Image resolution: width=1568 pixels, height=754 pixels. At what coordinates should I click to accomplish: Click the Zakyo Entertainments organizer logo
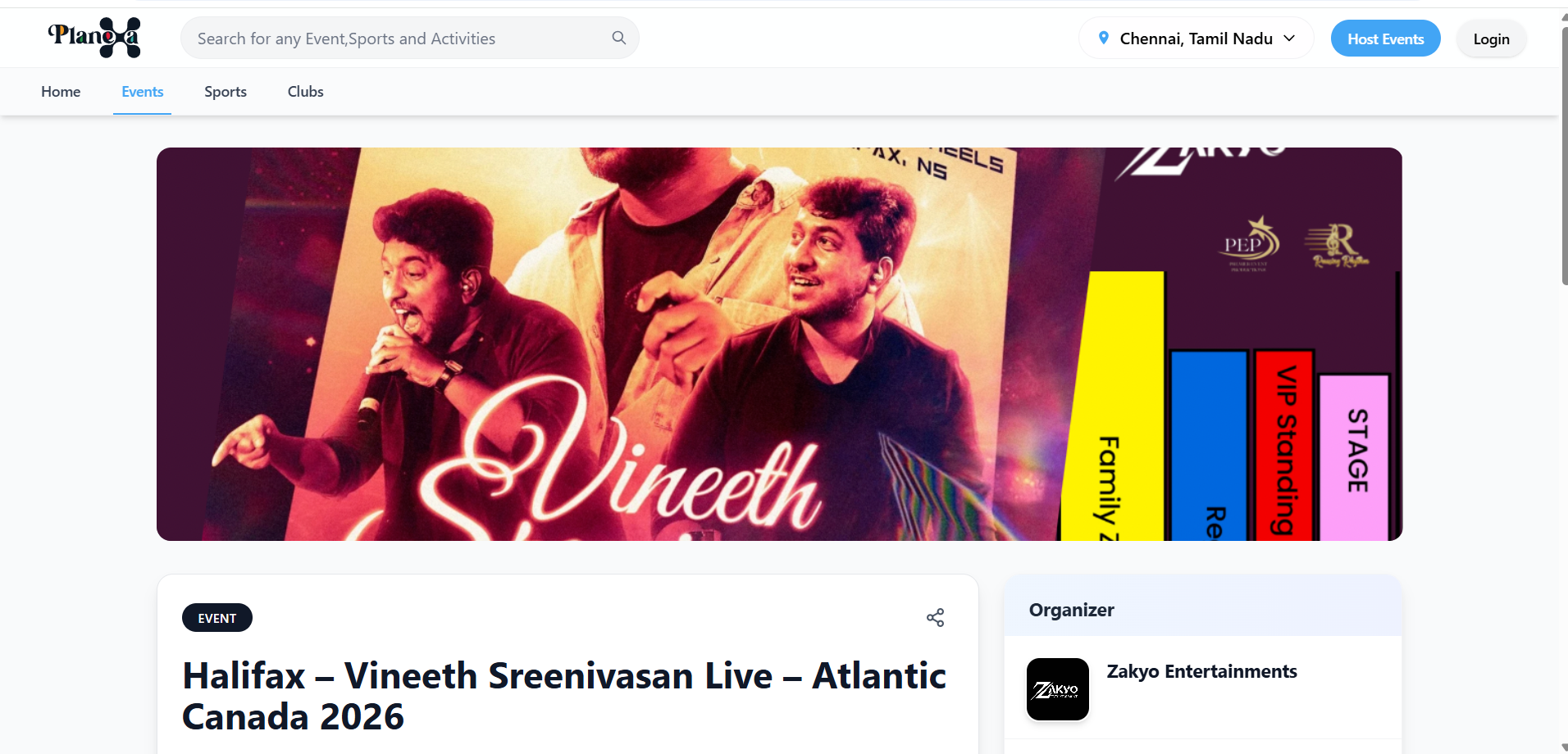coord(1058,689)
